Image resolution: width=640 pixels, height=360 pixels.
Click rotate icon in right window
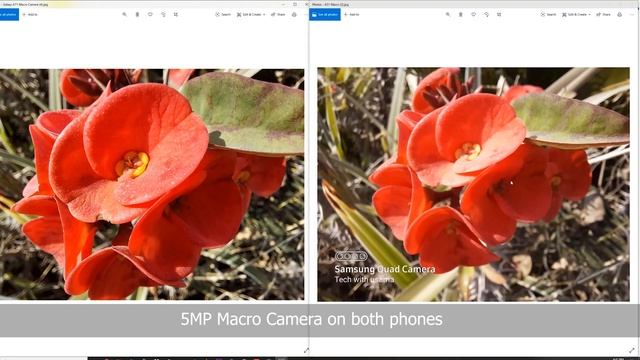click(486, 14)
